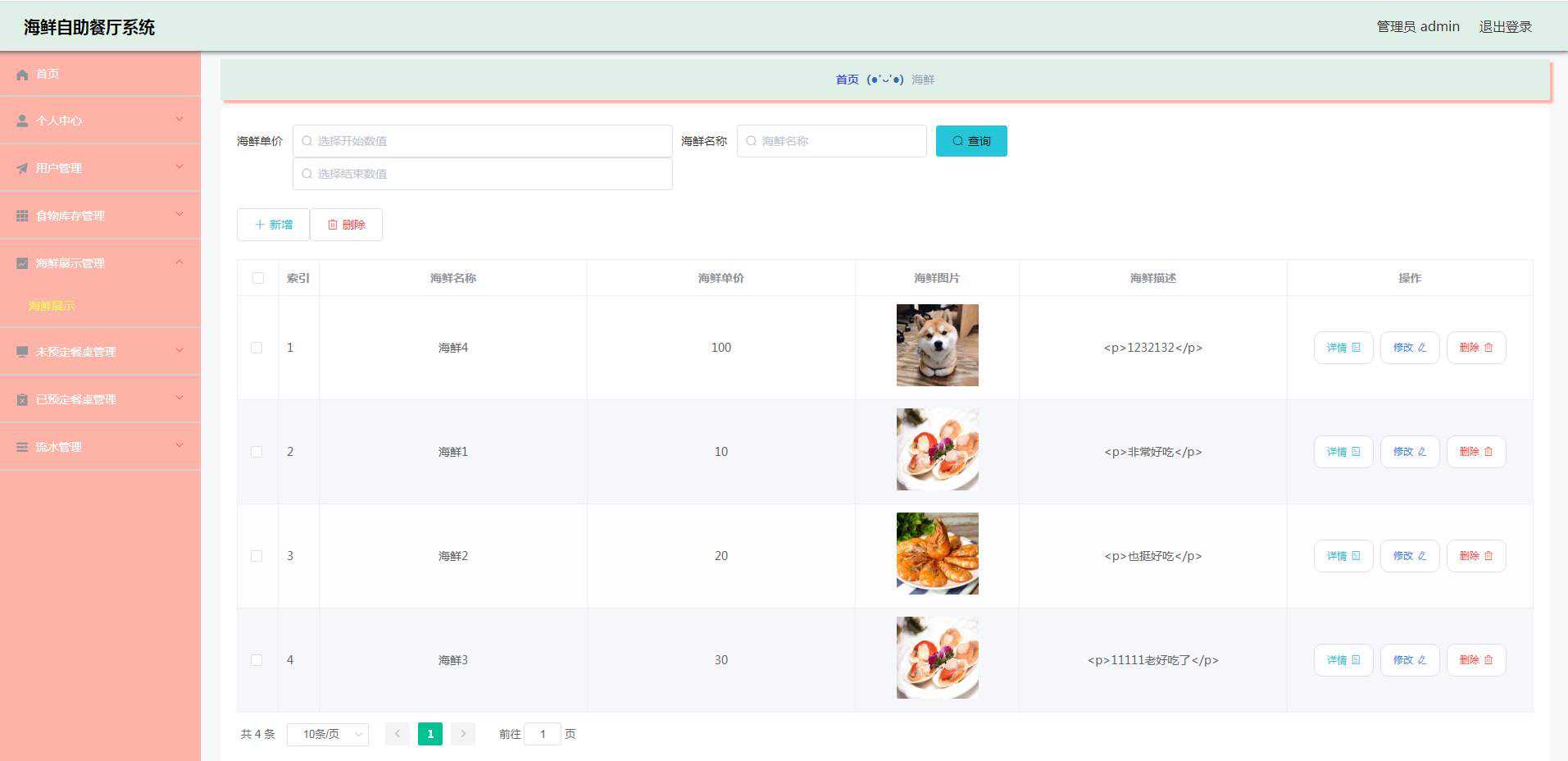Viewport: 1568px width, 761px height.
Task: Open 详情 for row 海鲜4
Action: coord(1343,348)
